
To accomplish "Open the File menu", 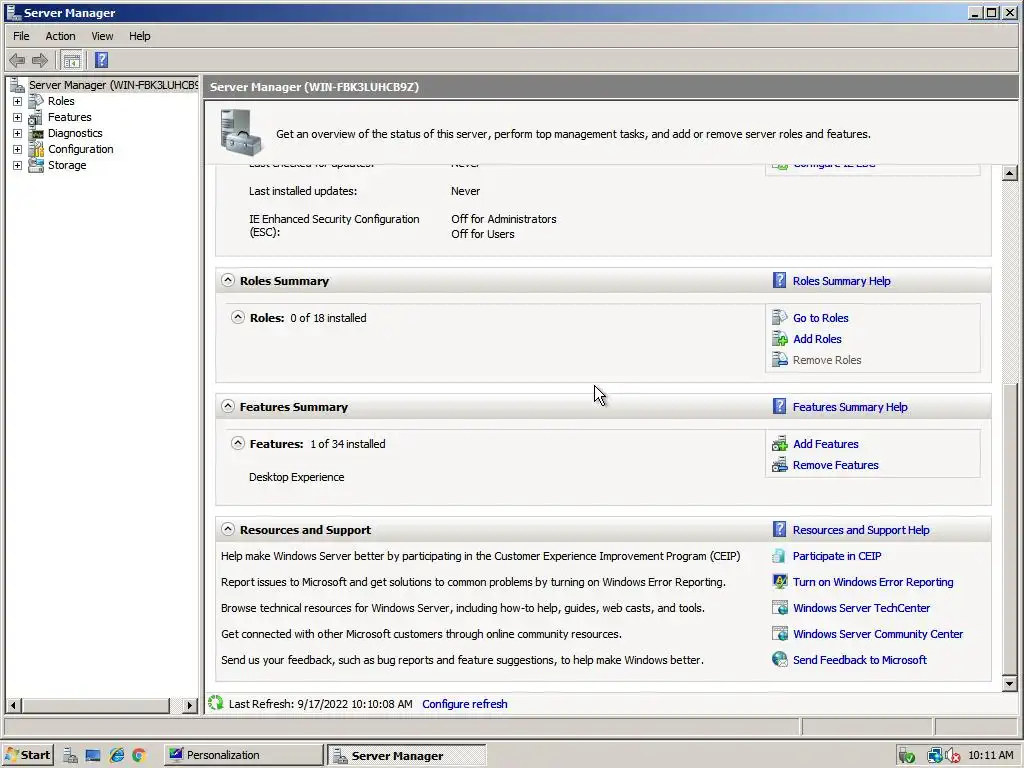I will click(21, 36).
